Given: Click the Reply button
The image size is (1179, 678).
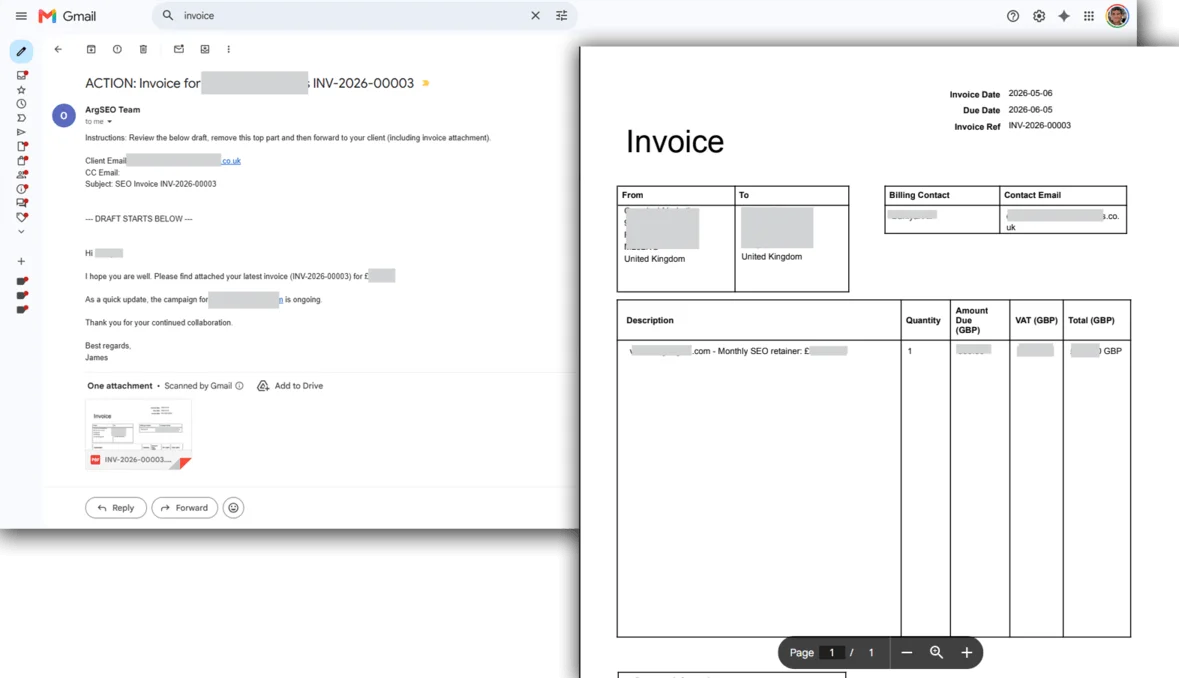Looking at the screenshot, I should tap(116, 508).
